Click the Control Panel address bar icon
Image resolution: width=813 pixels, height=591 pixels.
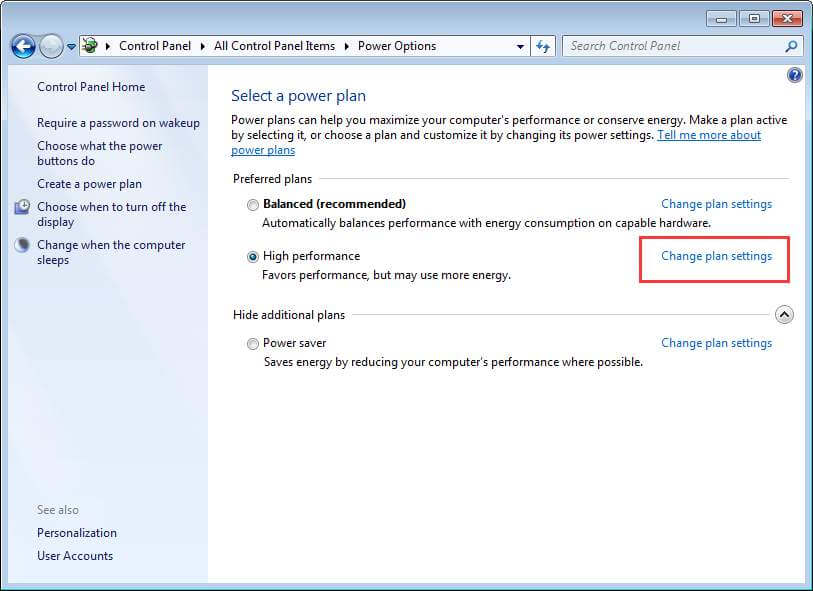90,46
